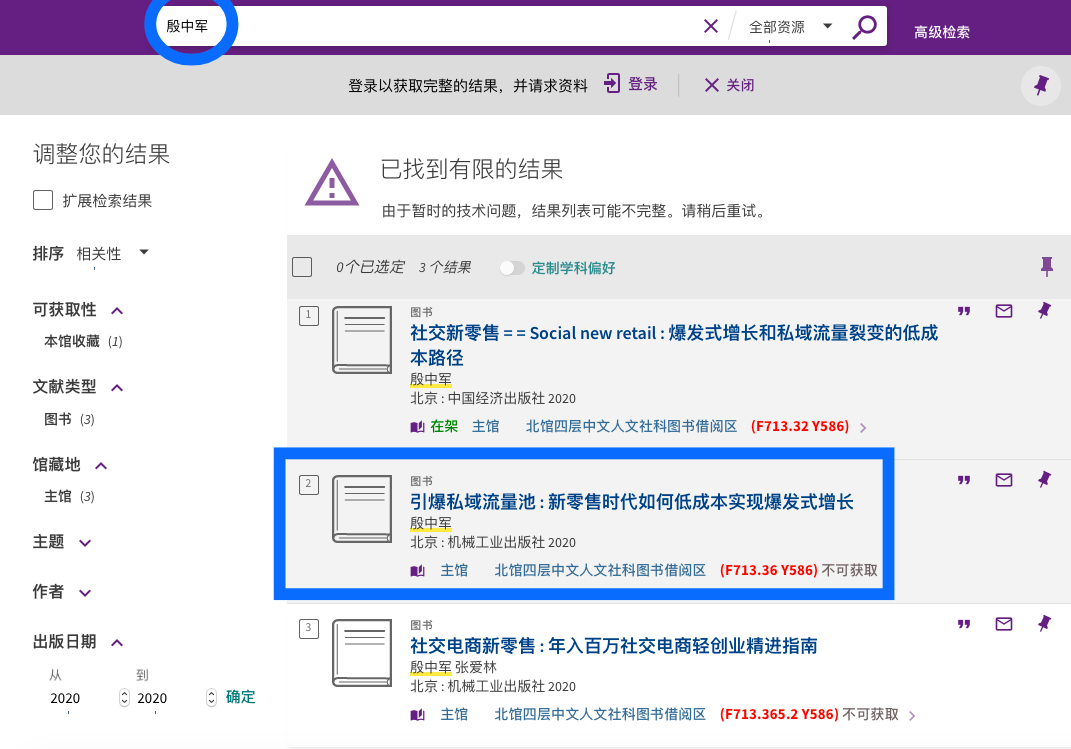Click the magnifier search icon
The image size is (1071, 749).
tap(864, 27)
